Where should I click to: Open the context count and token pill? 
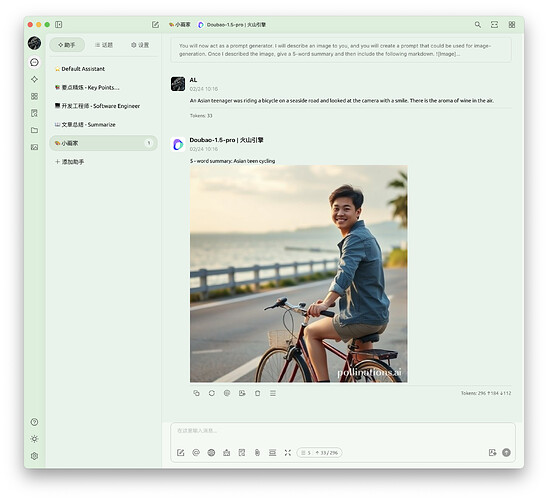click(x=319, y=452)
